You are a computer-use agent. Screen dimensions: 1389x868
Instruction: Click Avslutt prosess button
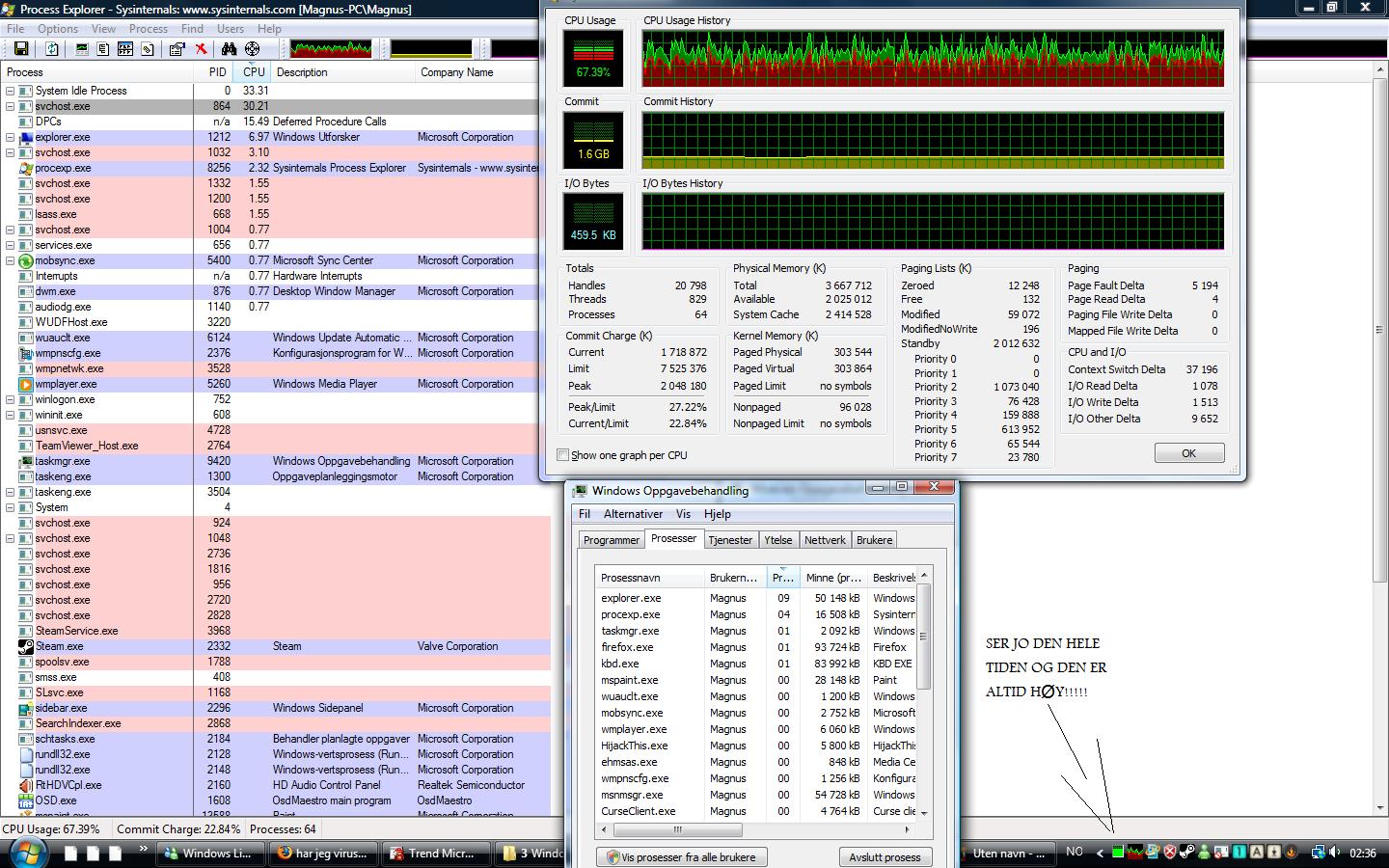(885, 857)
